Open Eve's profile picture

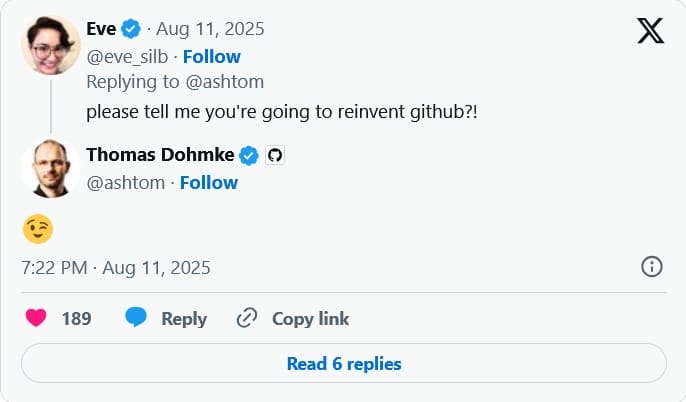(x=50, y=45)
